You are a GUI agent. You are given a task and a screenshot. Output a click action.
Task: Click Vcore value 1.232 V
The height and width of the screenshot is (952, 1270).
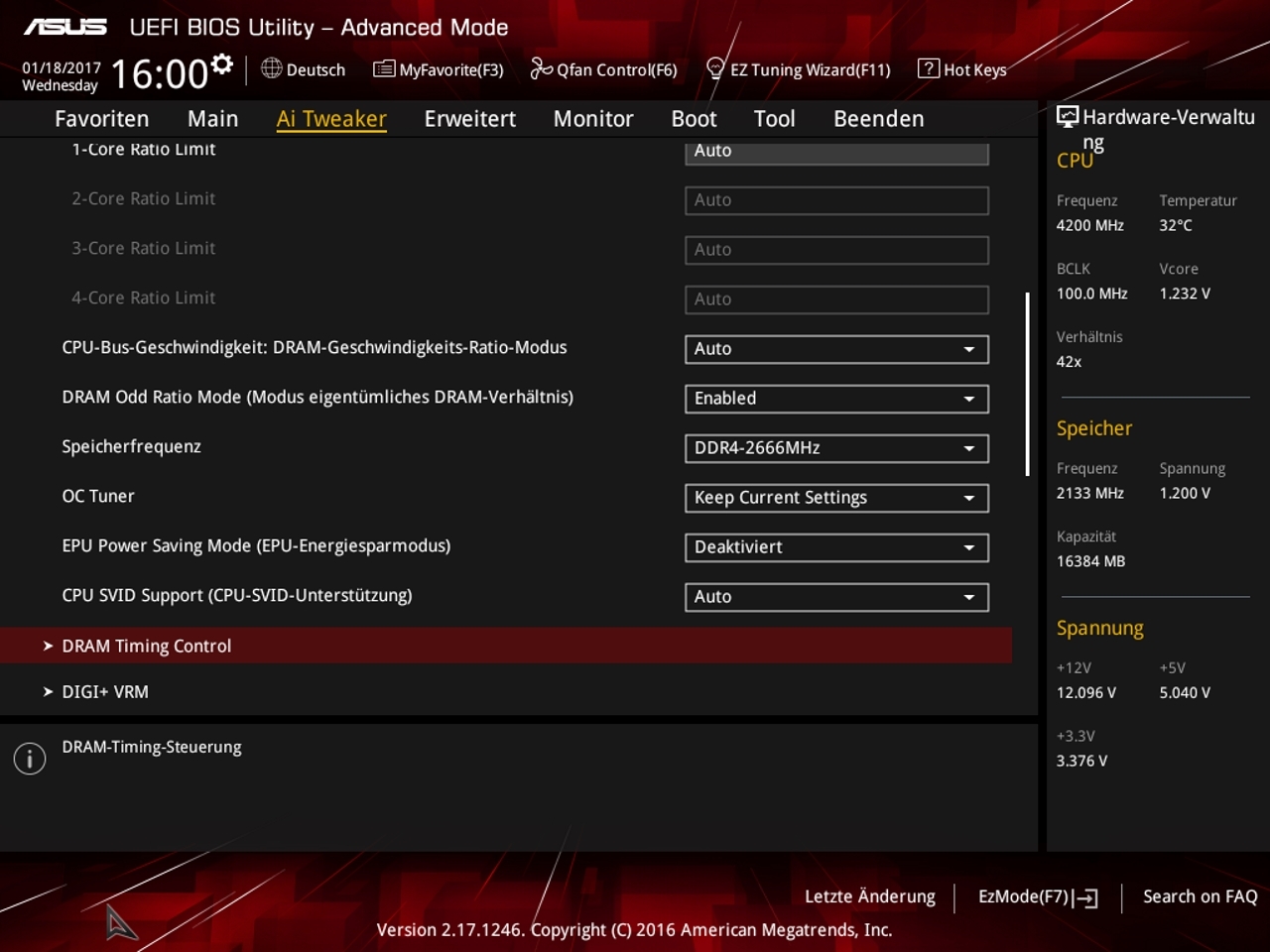(1185, 294)
